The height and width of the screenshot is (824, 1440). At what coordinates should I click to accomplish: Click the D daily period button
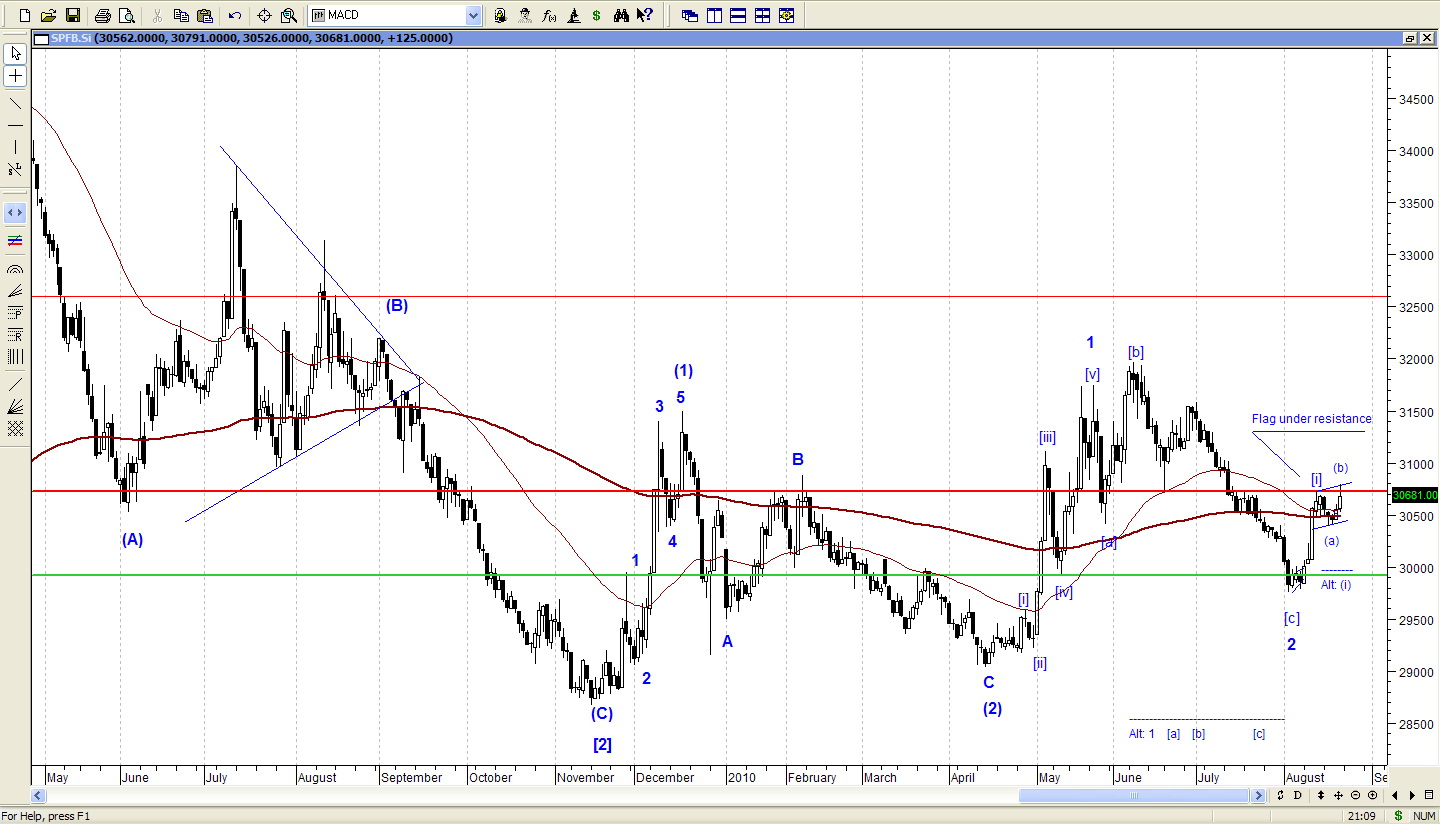point(1298,795)
